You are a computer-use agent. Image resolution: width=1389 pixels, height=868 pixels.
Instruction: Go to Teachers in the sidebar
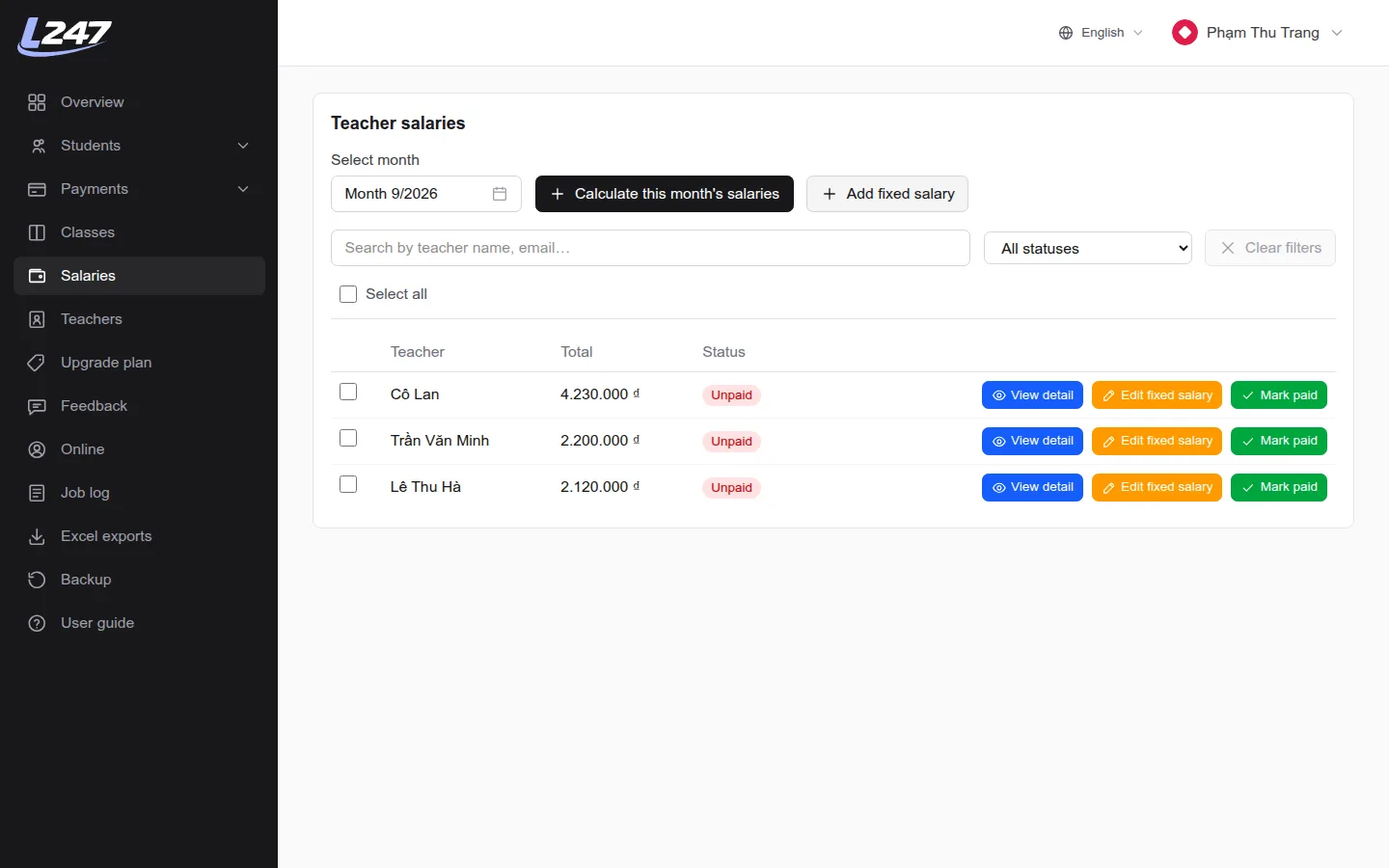pyautogui.click(x=140, y=319)
